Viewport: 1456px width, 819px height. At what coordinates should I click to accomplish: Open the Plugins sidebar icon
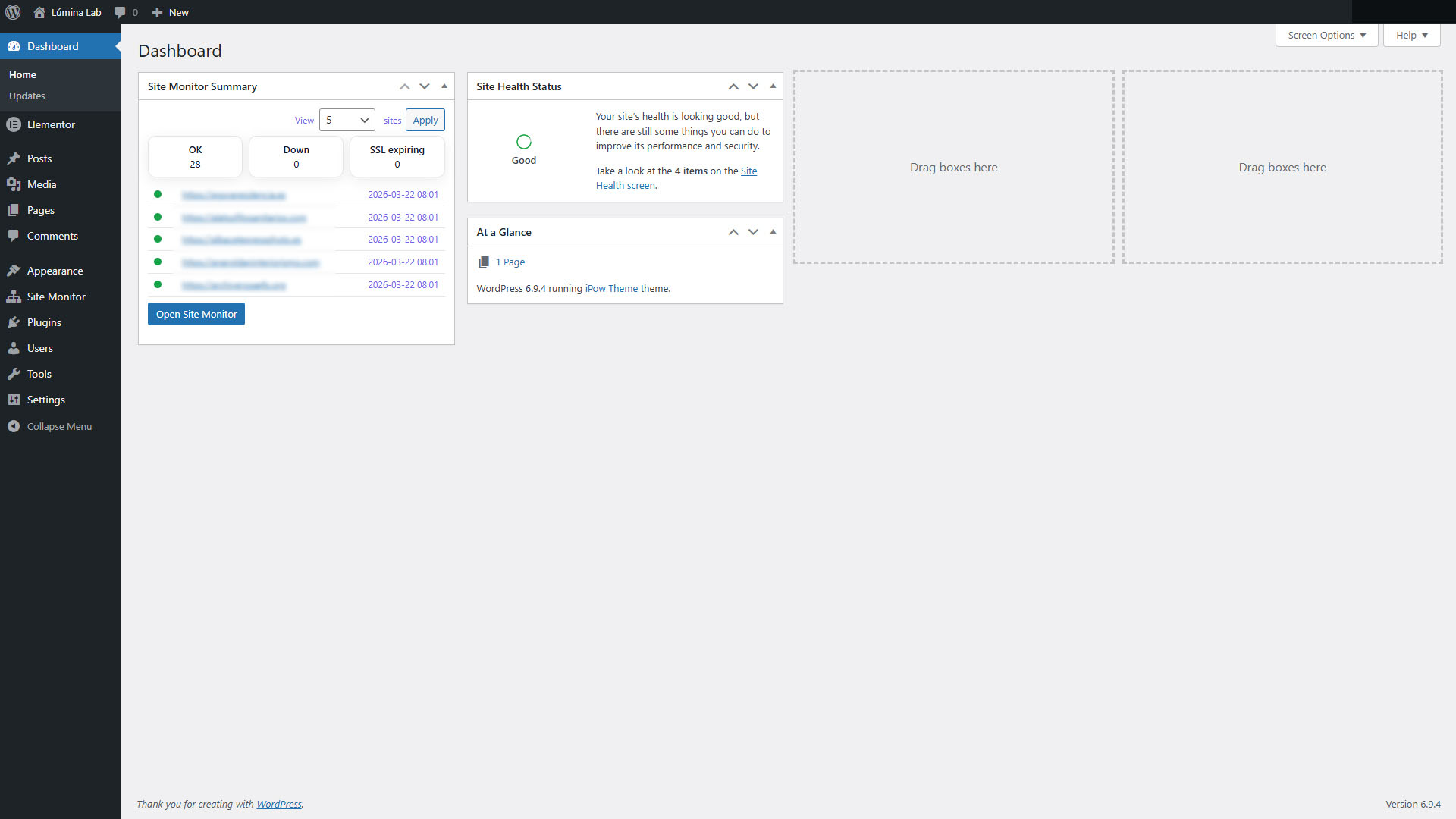[14, 322]
